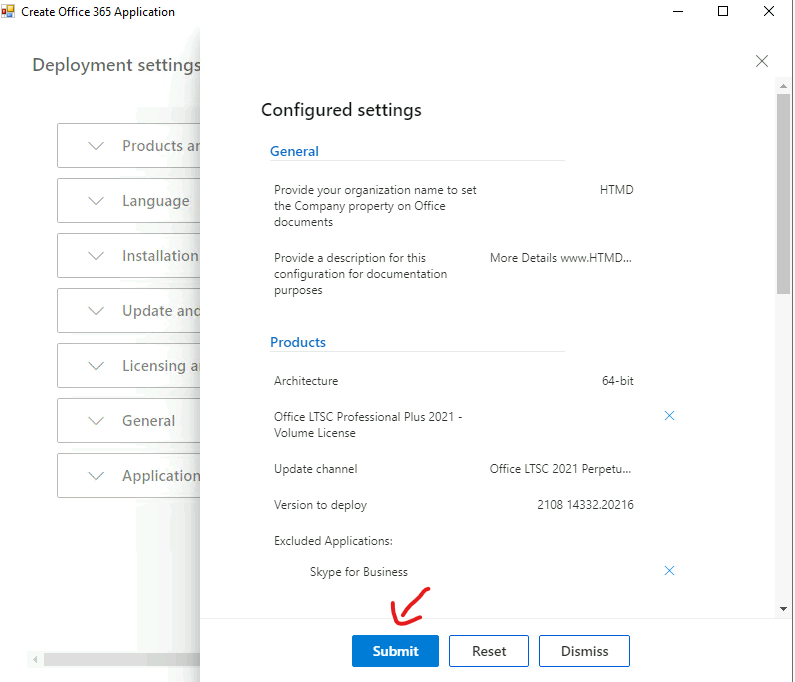This screenshot has height=682, width=795.
Task: Click the Configured settings heading
Action: pyautogui.click(x=341, y=110)
